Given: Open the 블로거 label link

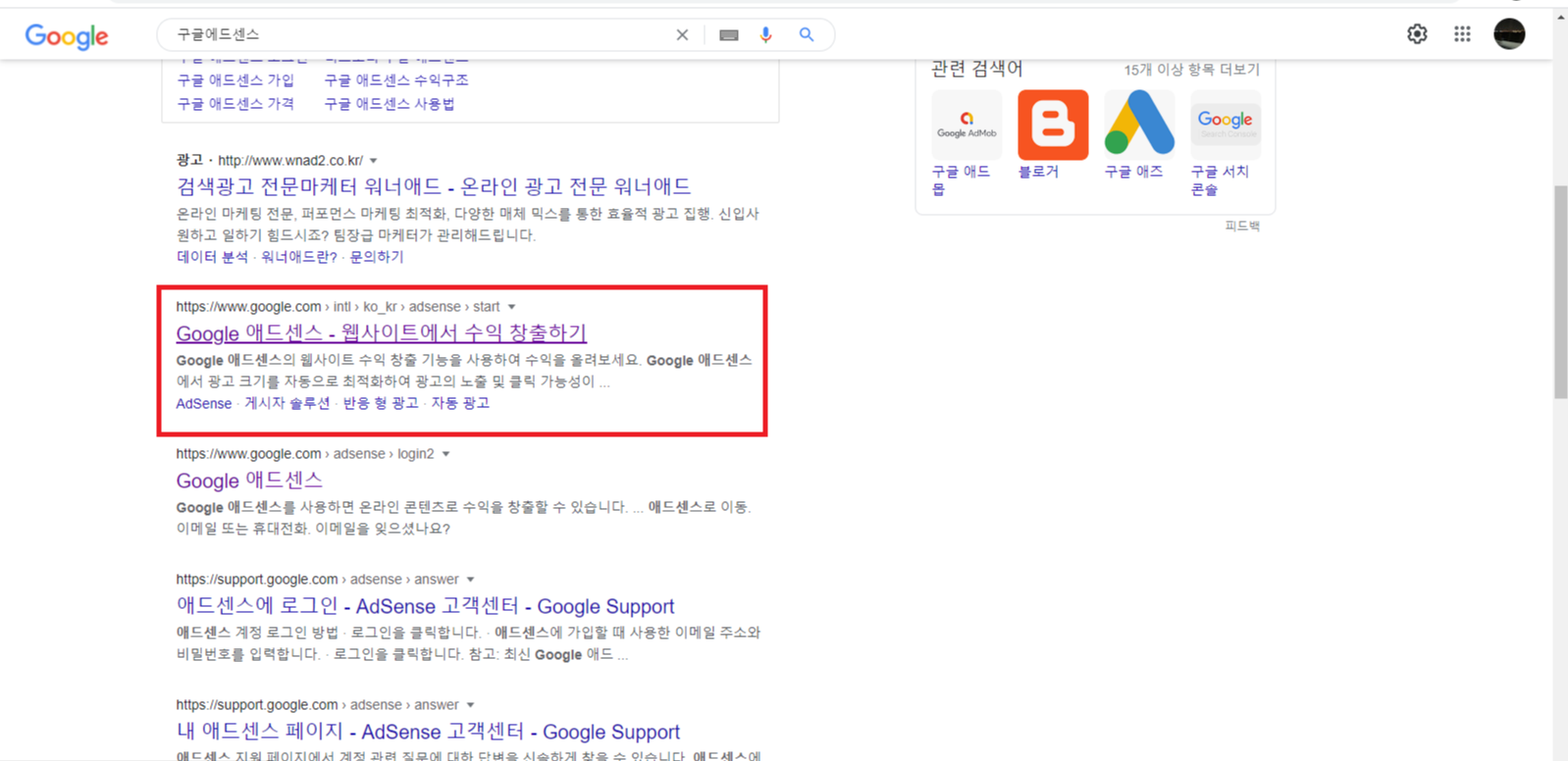Looking at the screenshot, I should (x=1038, y=172).
